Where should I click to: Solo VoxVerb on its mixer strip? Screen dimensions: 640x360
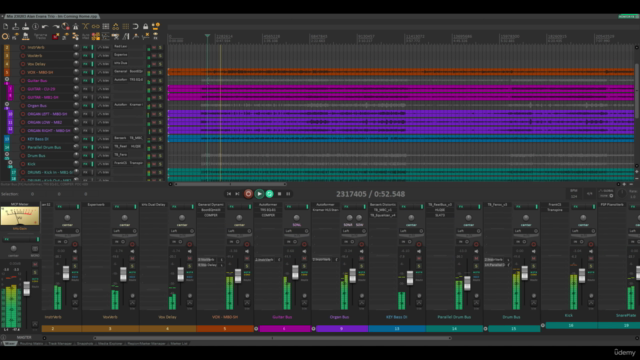tap(132, 266)
